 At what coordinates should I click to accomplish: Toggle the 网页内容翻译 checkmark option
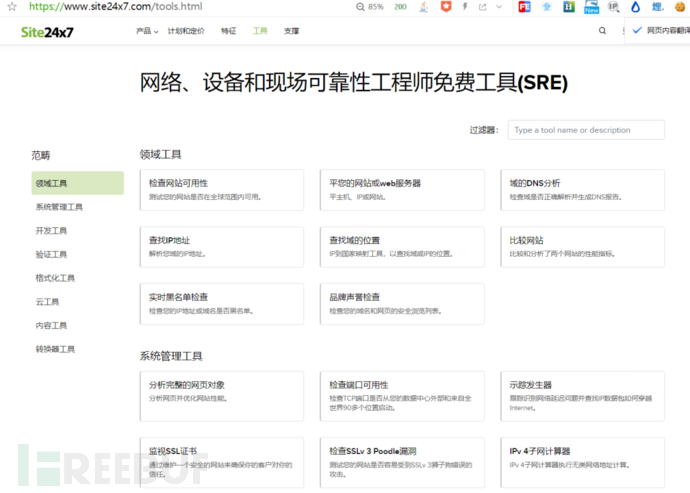(638, 31)
